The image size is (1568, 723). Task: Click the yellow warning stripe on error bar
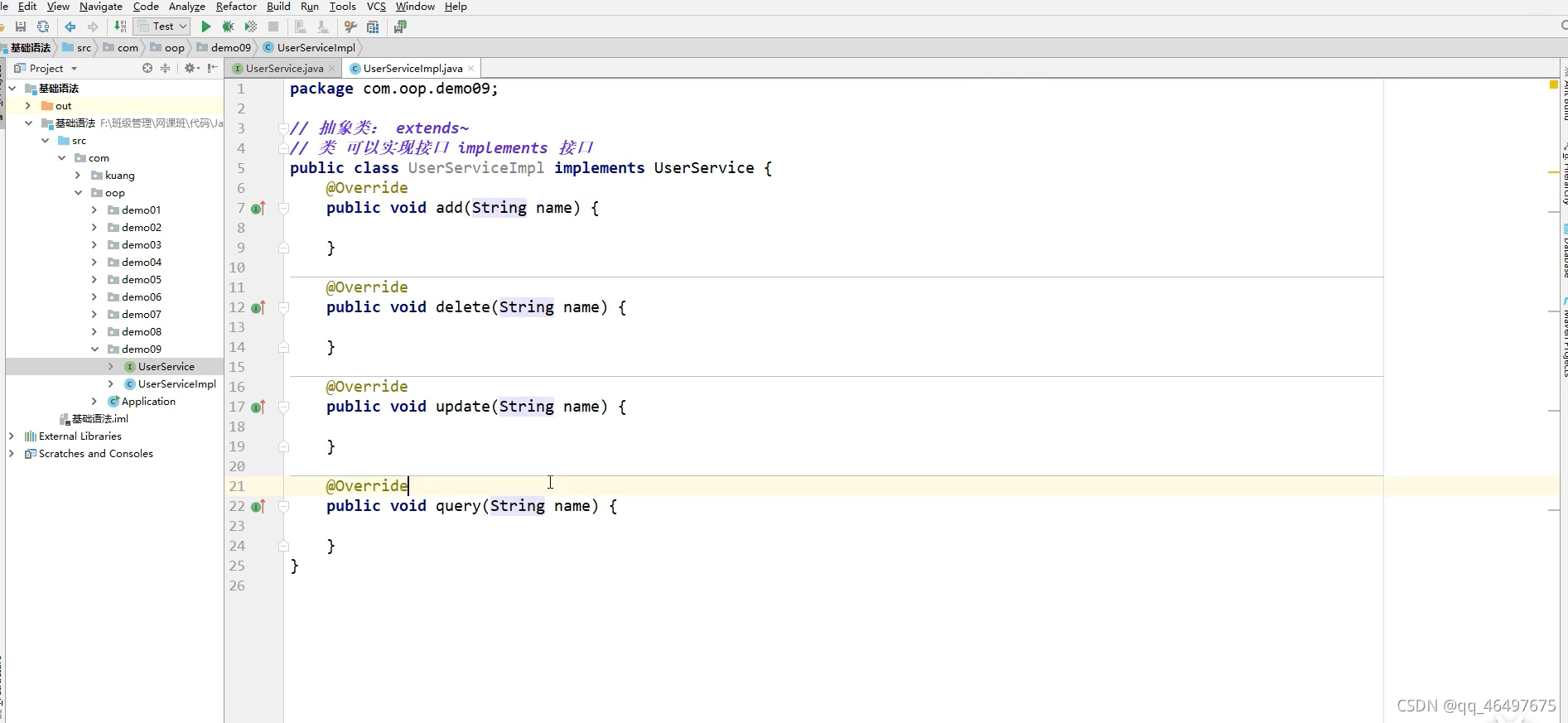tap(1554, 172)
